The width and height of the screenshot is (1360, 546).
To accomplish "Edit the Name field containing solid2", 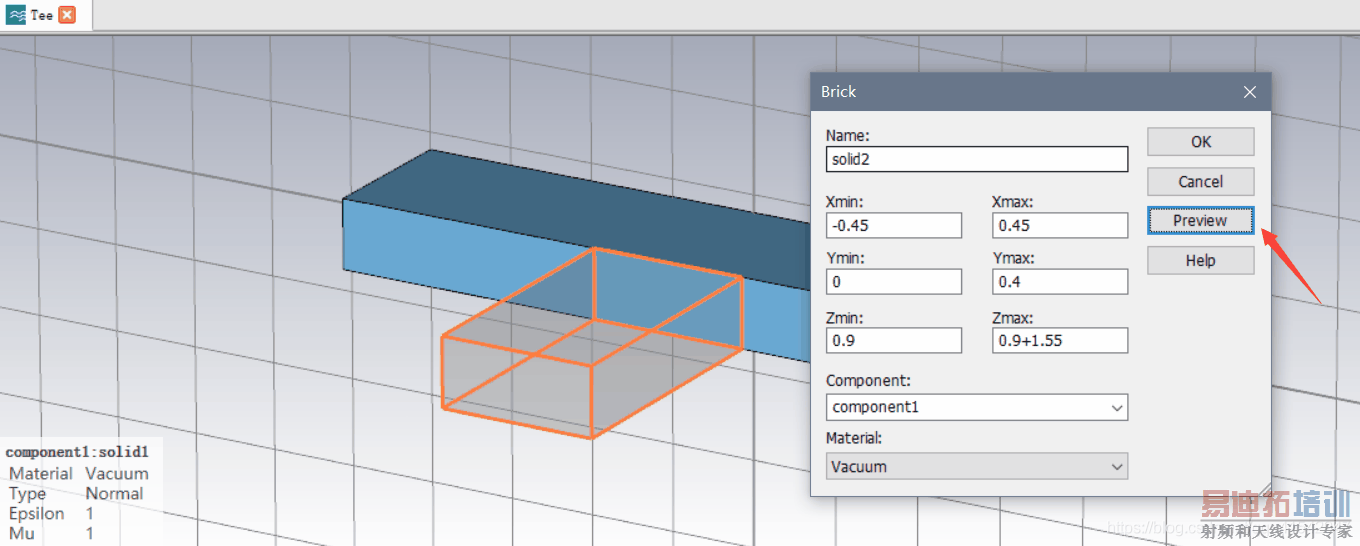I will click(x=977, y=160).
